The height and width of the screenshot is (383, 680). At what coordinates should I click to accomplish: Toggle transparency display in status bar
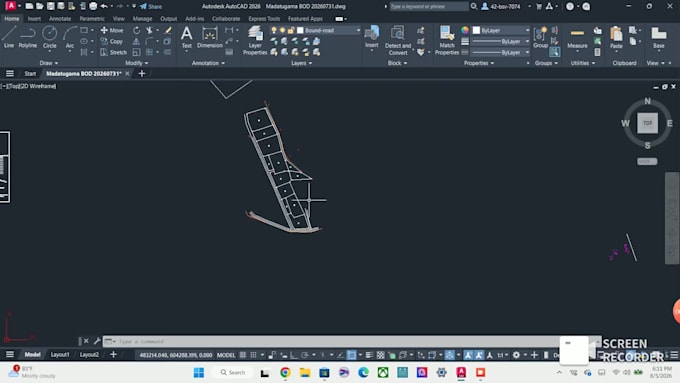(380, 355)
